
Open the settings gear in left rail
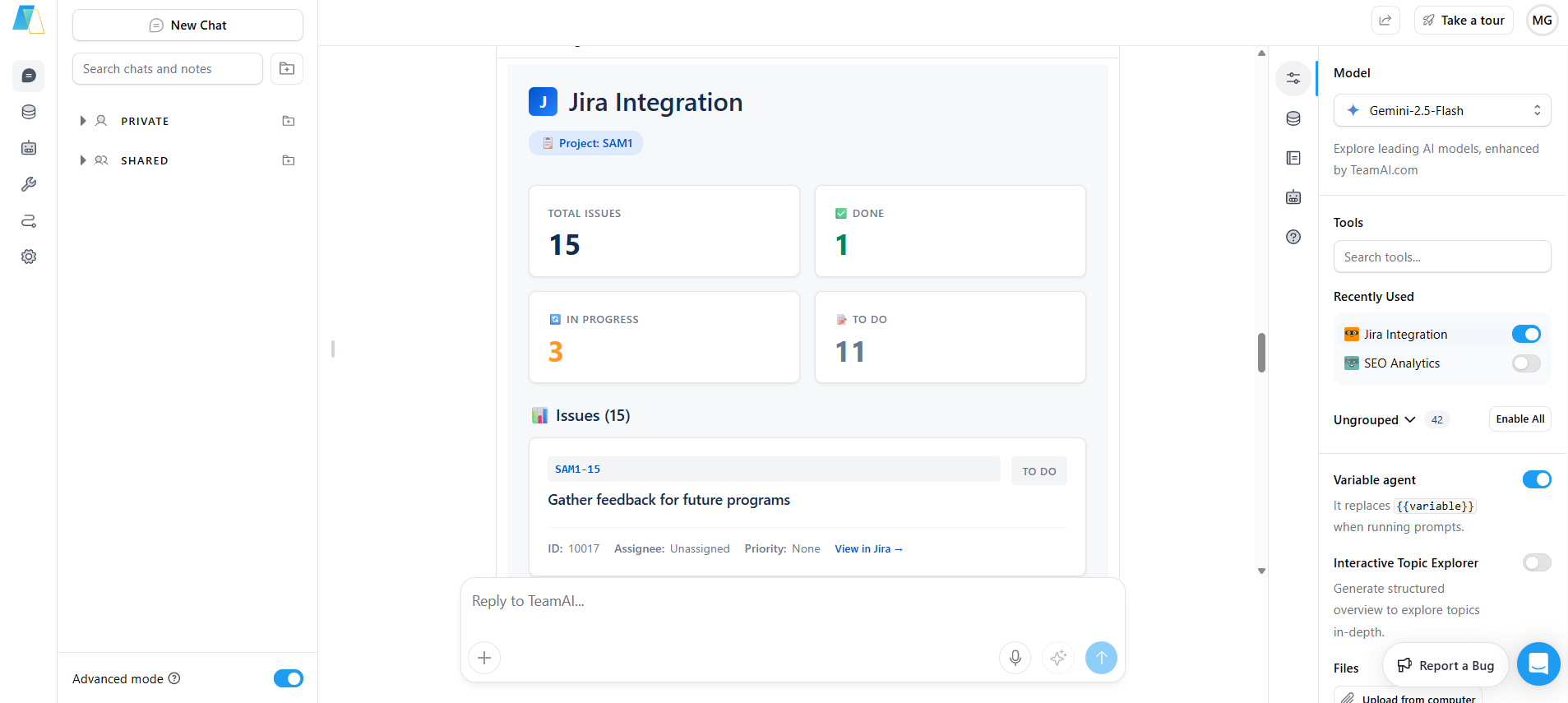tap(29, 257)
